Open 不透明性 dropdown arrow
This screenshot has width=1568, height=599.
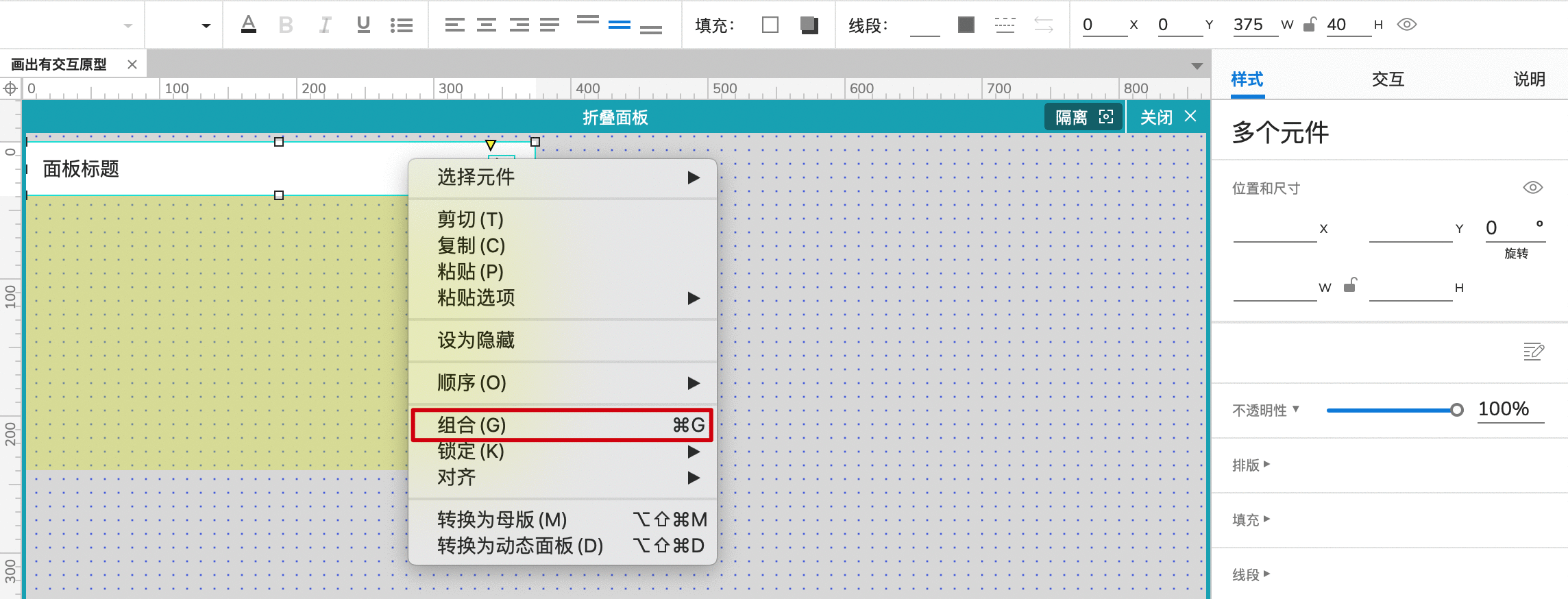coord(1296,409)
